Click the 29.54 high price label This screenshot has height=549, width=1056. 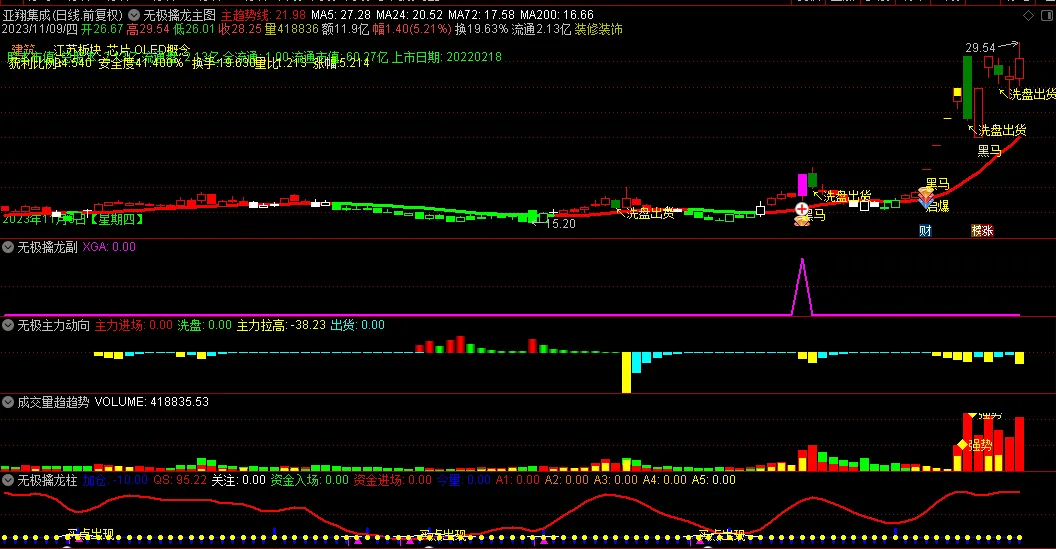pyautogui.click(x=980, y=47)
